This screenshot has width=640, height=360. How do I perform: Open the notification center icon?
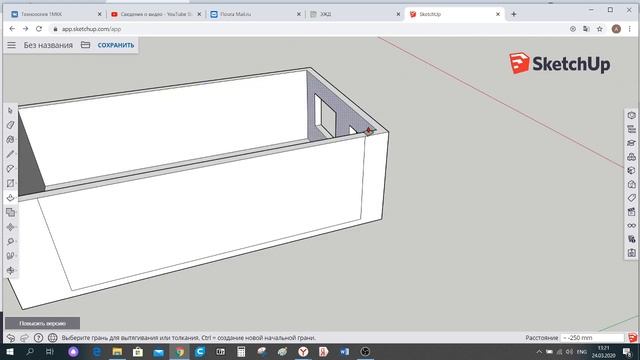pyautogui.click(x=627, y=351)
